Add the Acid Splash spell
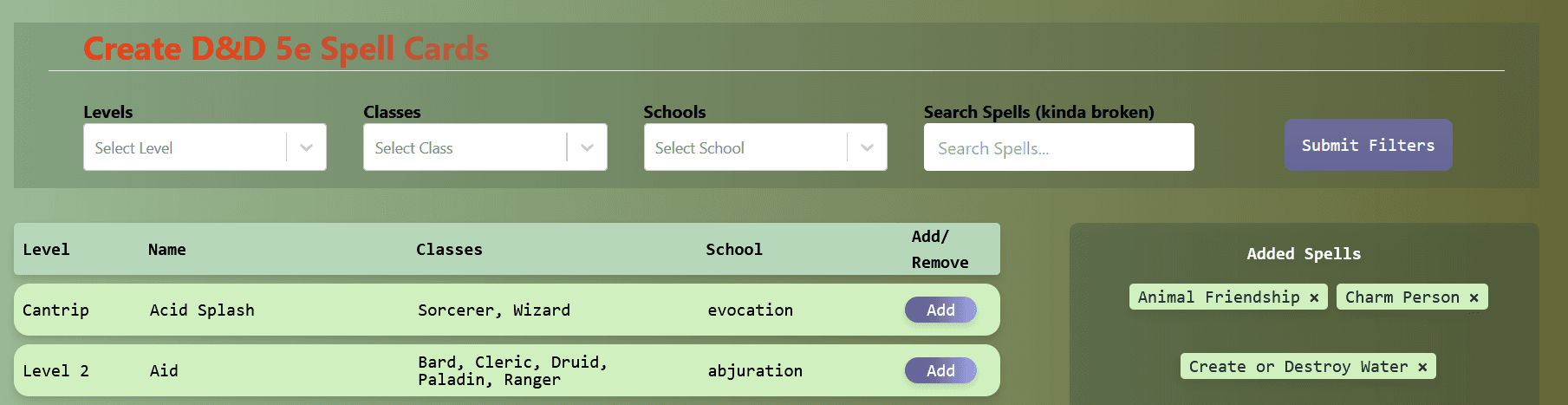The image size is (1568, 405). click(x=940, y=310)
